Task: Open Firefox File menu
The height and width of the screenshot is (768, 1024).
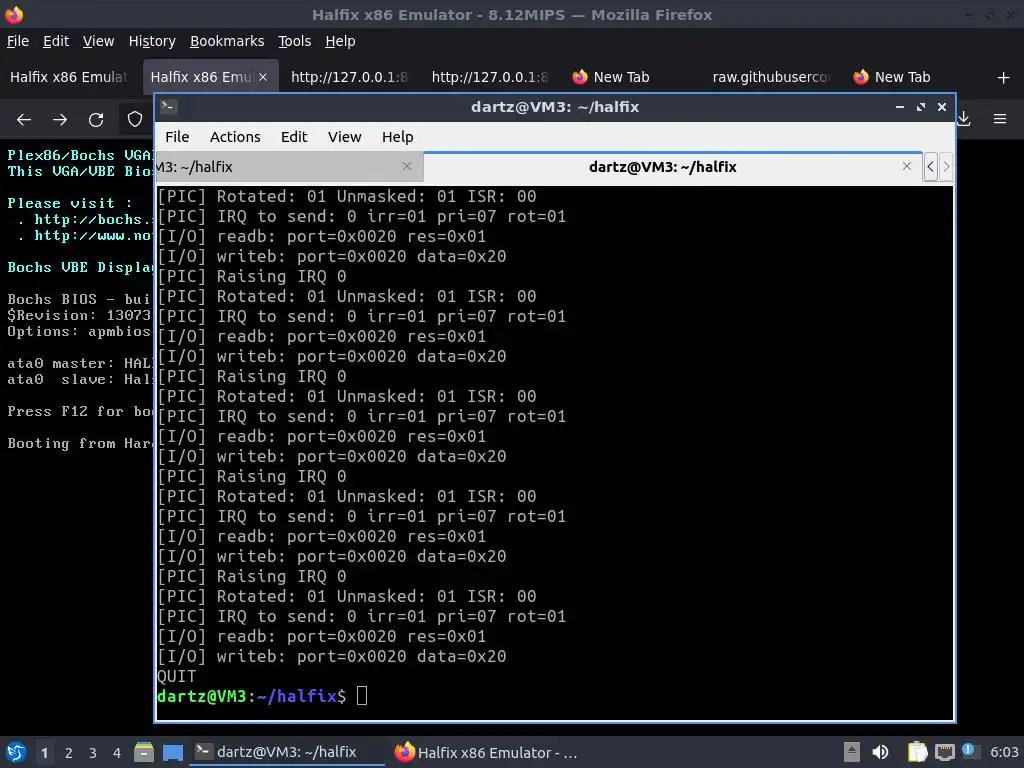Action: pos(18,41)
